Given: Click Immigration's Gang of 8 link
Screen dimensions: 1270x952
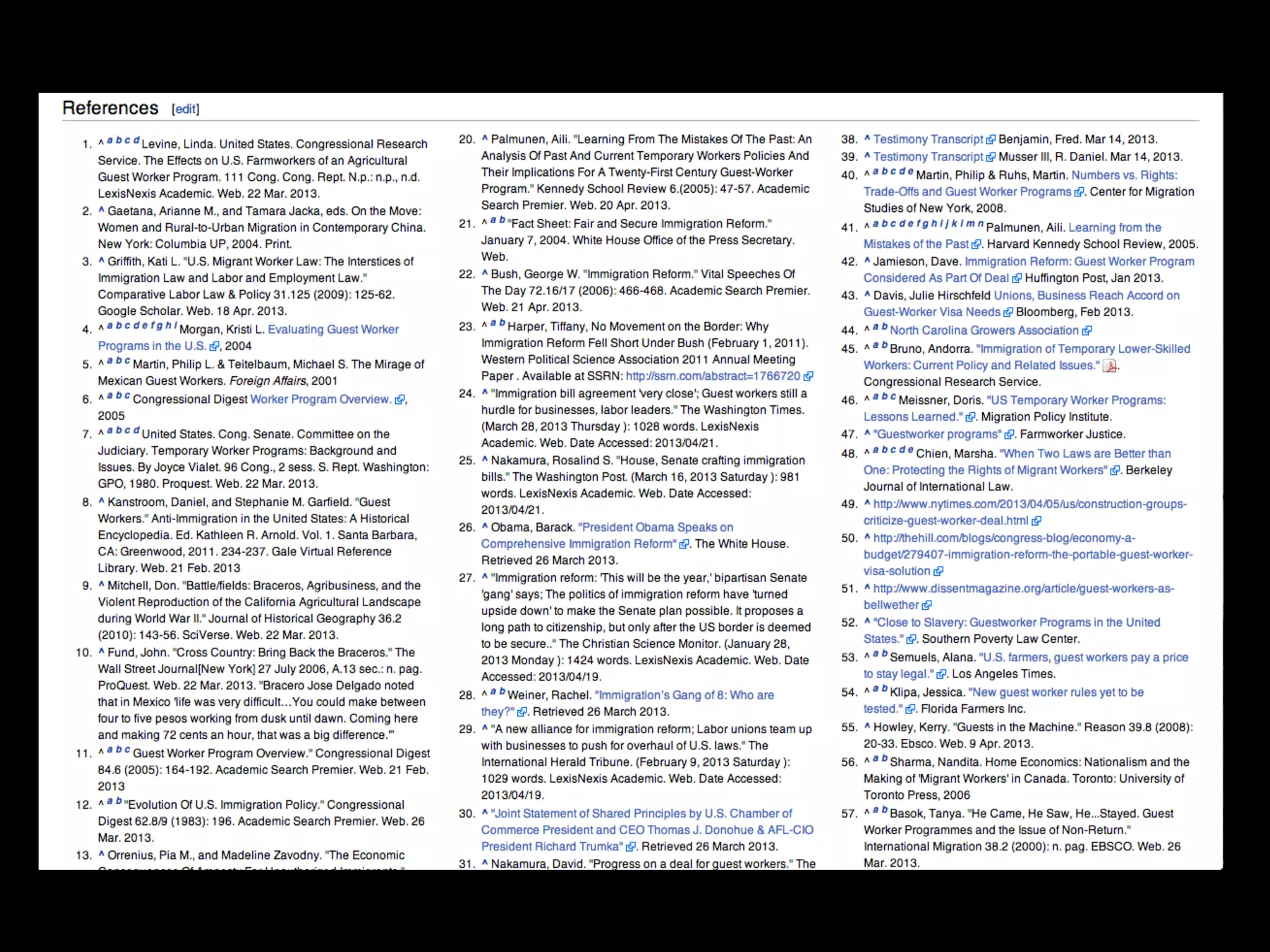Looking at the screenshot, I should (x=684, y=695).
